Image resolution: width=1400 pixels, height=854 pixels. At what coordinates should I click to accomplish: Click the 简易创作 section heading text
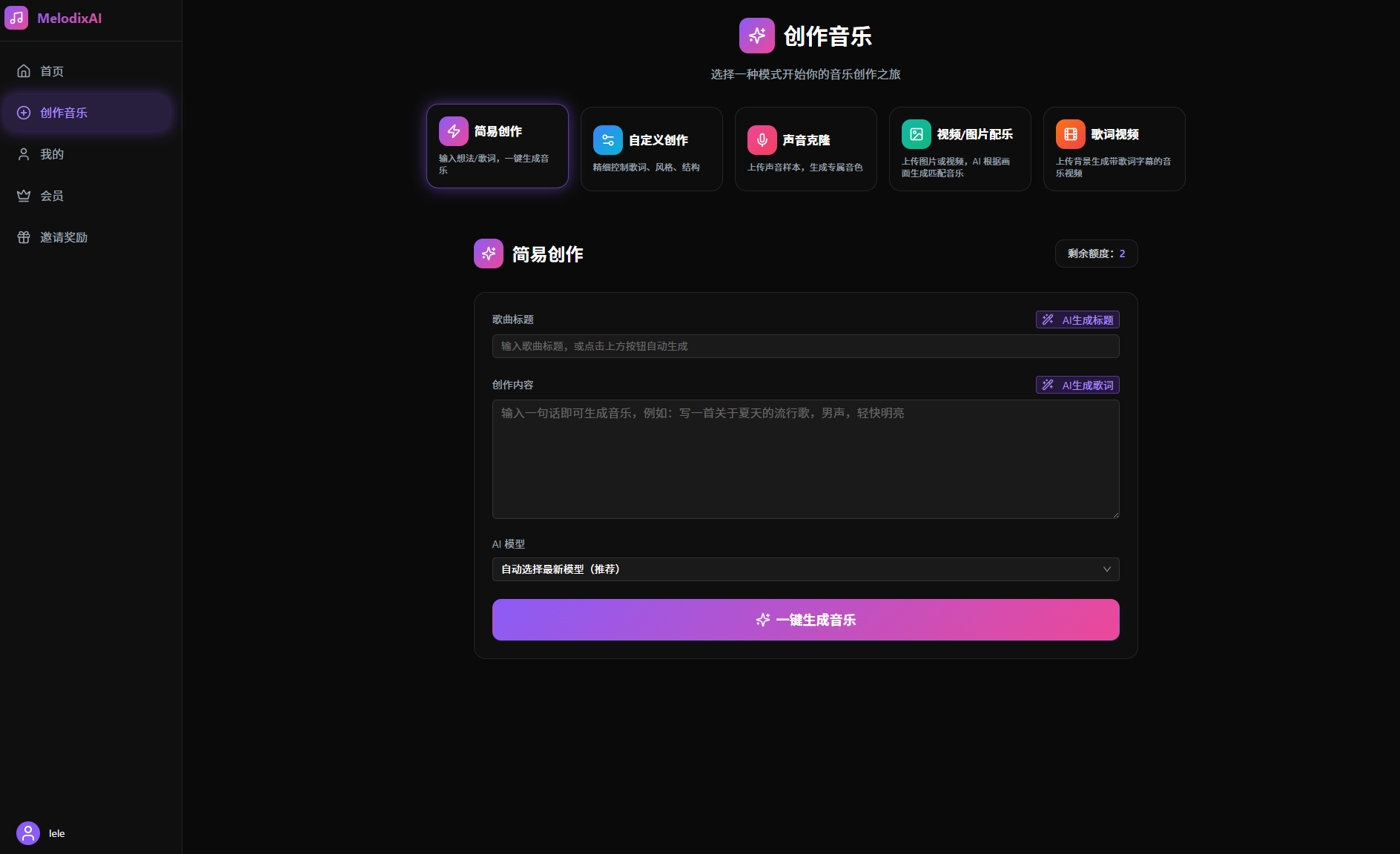coord(548,254)
